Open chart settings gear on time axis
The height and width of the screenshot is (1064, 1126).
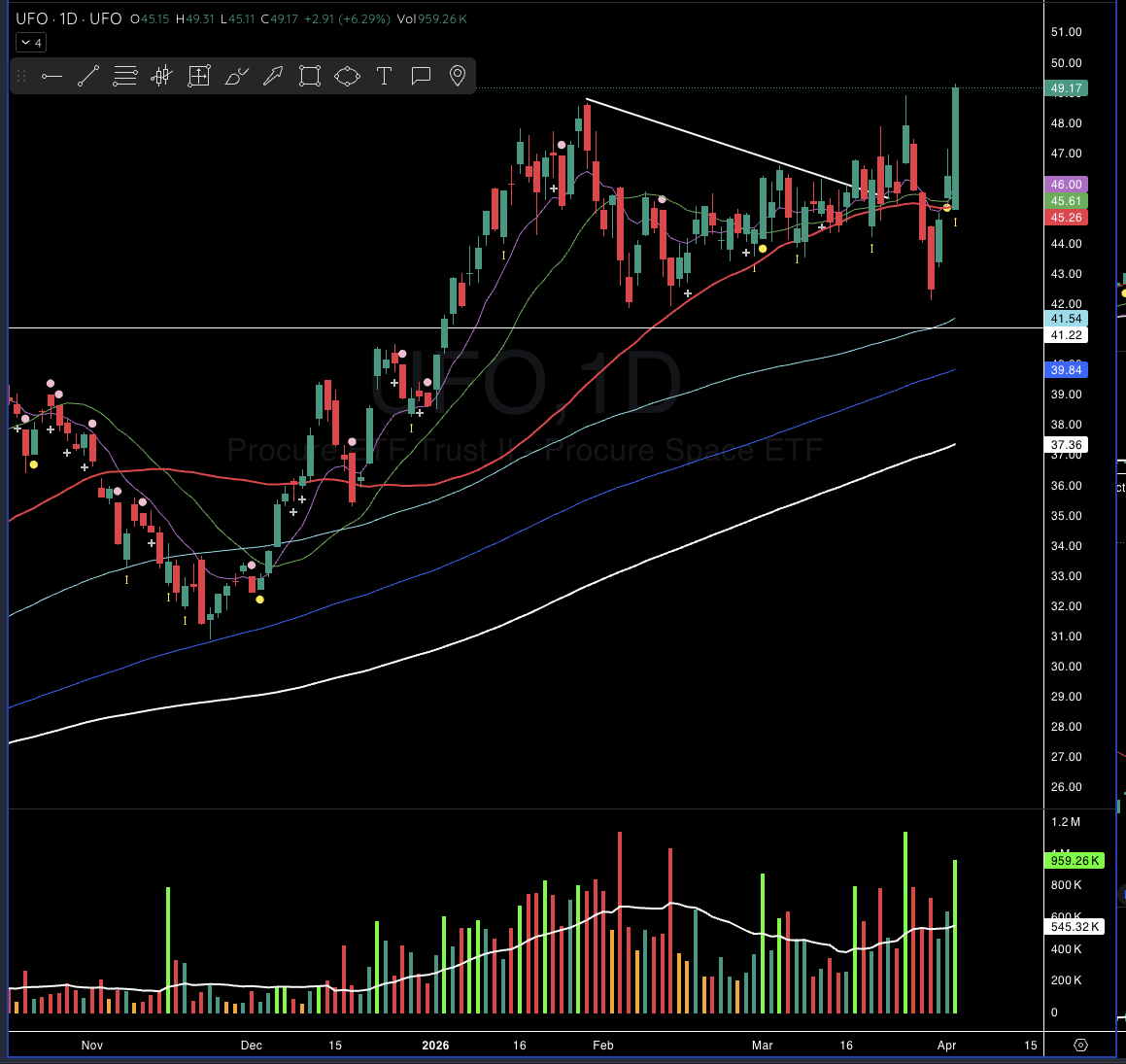pyautogui.click(x=1080, y=1046)
